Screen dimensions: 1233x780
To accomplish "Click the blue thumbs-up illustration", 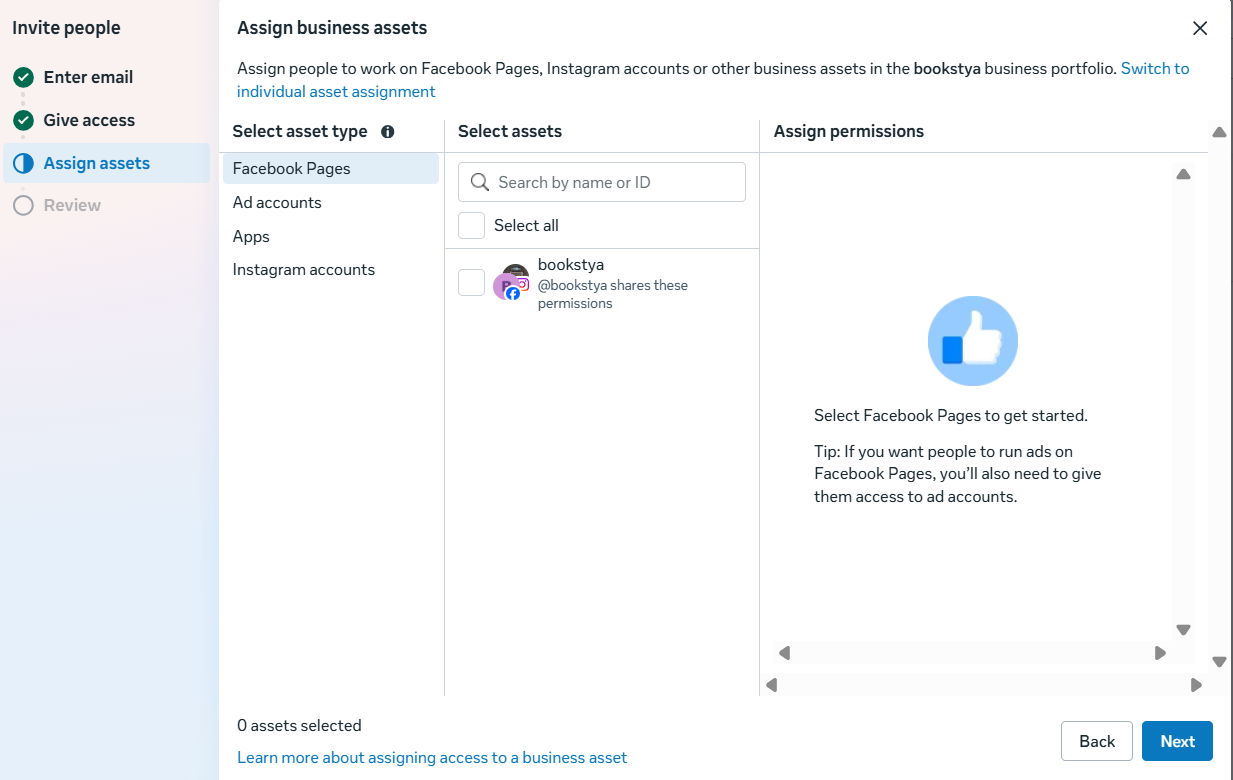I will [972, 341].
